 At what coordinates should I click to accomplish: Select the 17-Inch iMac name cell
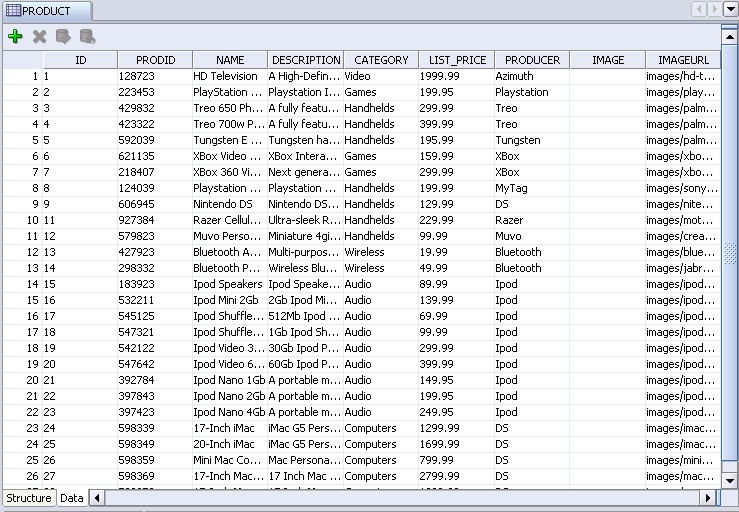click(x=230, y=429)
